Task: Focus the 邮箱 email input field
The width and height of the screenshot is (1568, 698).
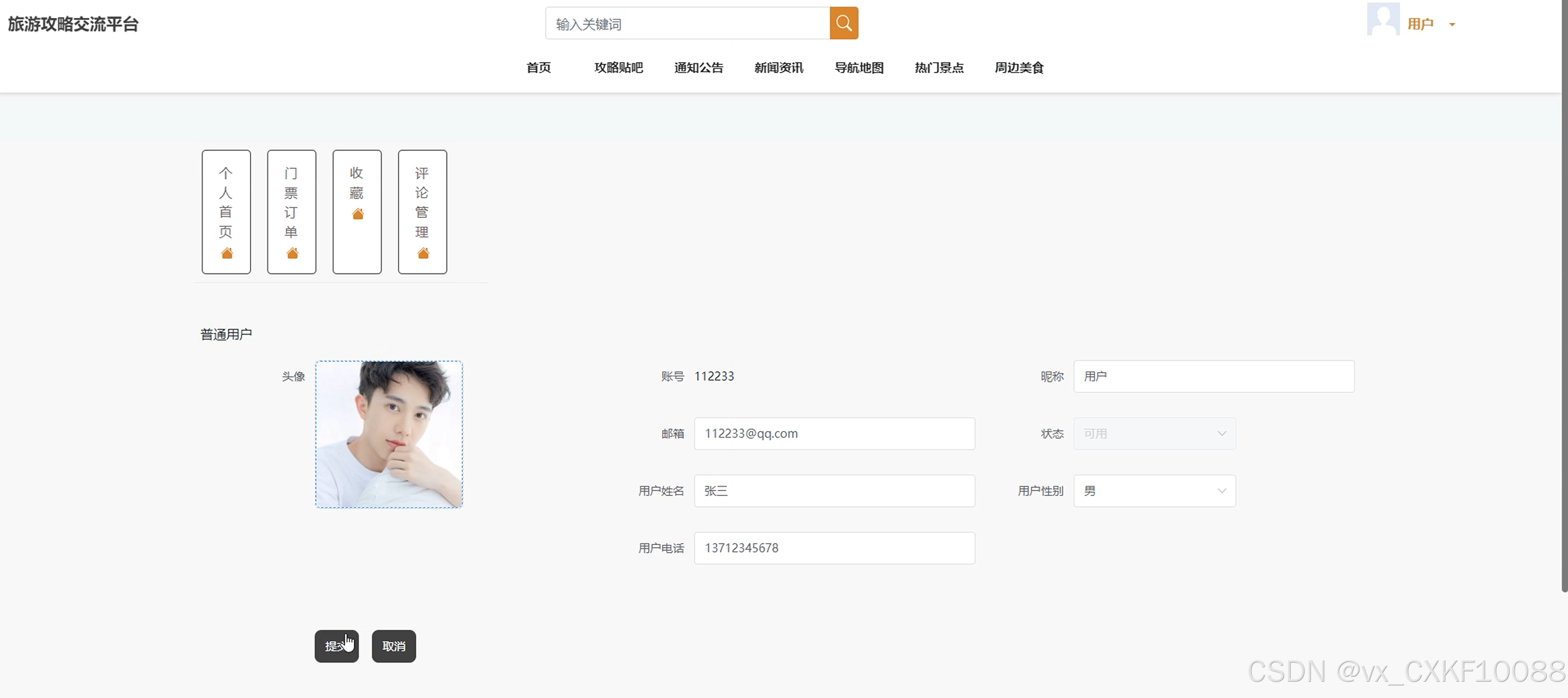Action: click(x=834, y=434)
